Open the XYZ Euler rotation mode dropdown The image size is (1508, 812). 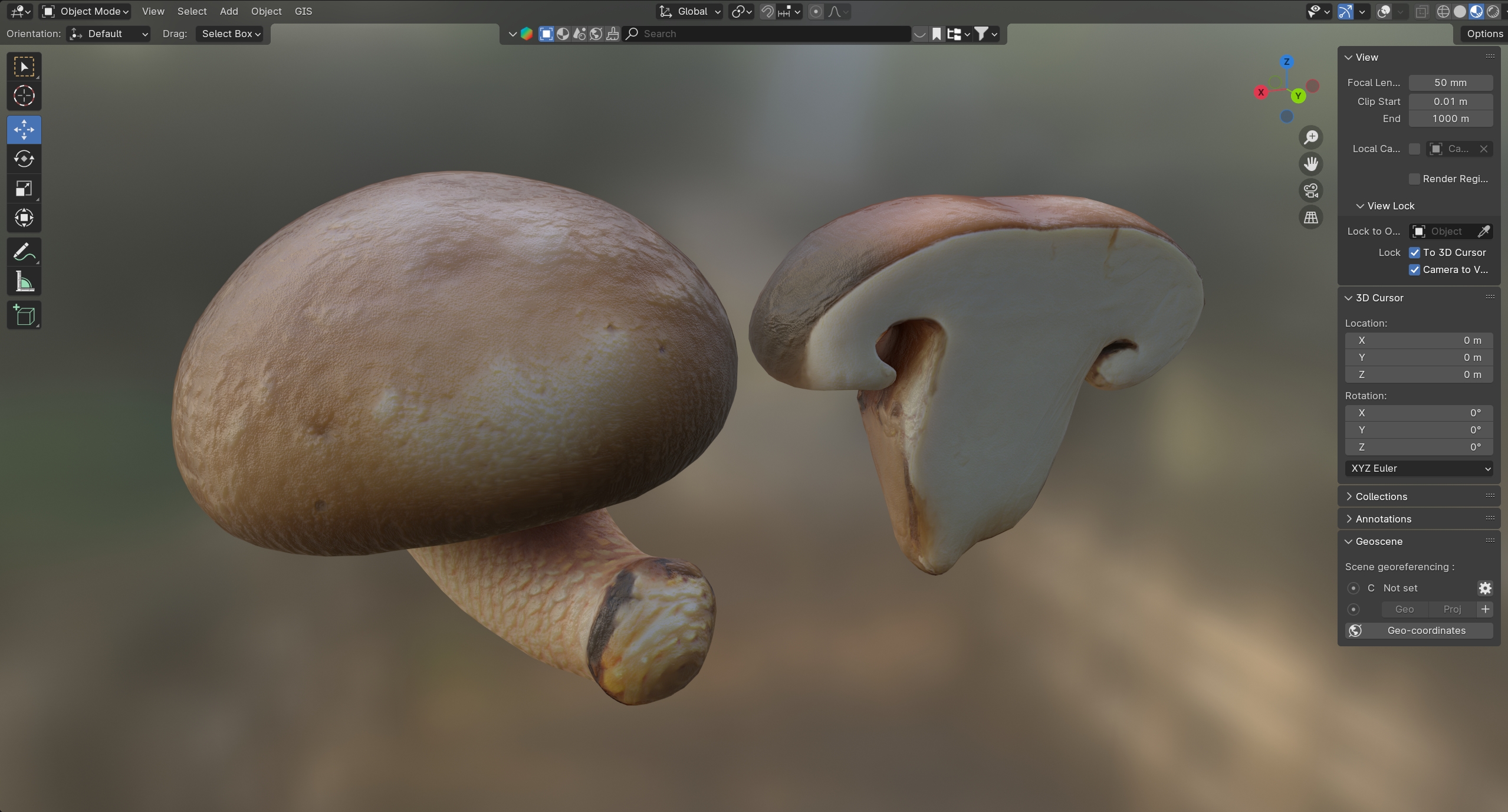pyautogui.click(x=1418, y=468)
